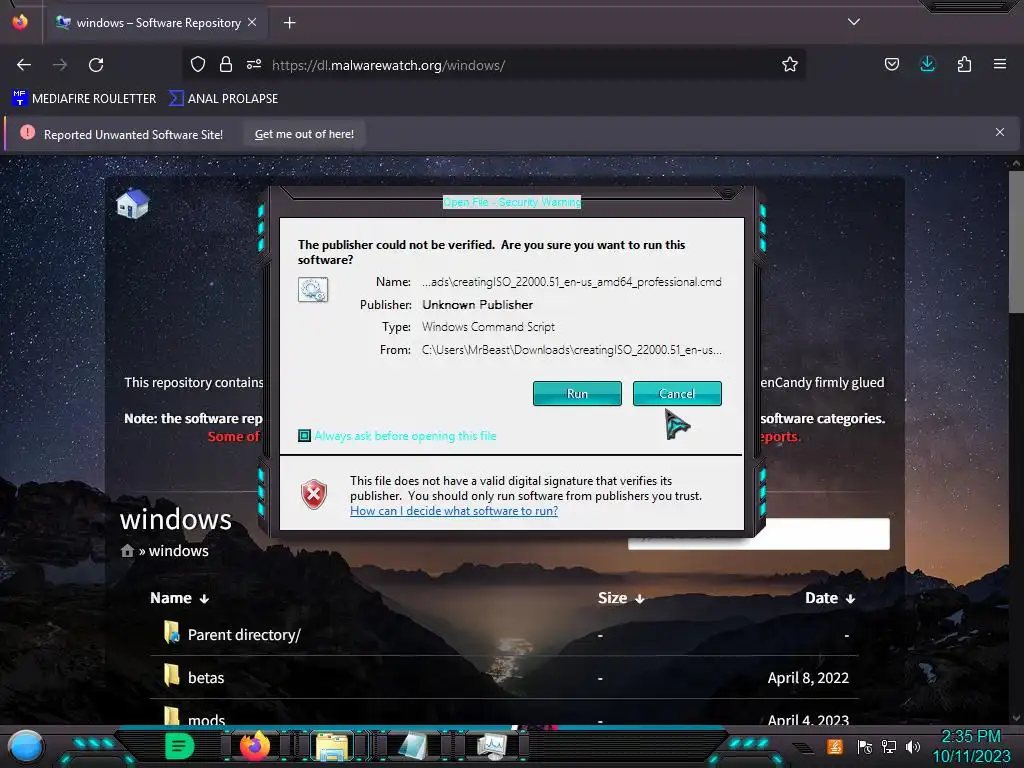Click the red shield warning icon
1024x768 pixels.
tap(313, 494)
